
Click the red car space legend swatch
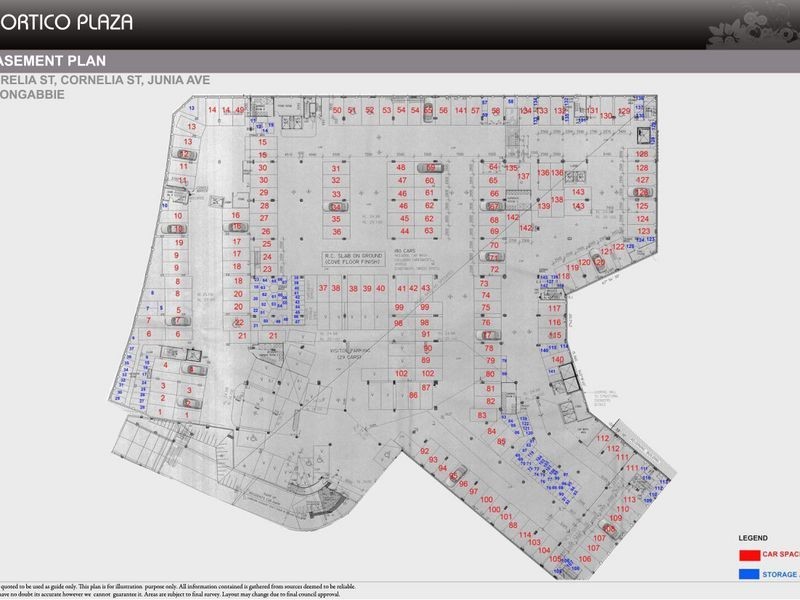tap(748, 554)
